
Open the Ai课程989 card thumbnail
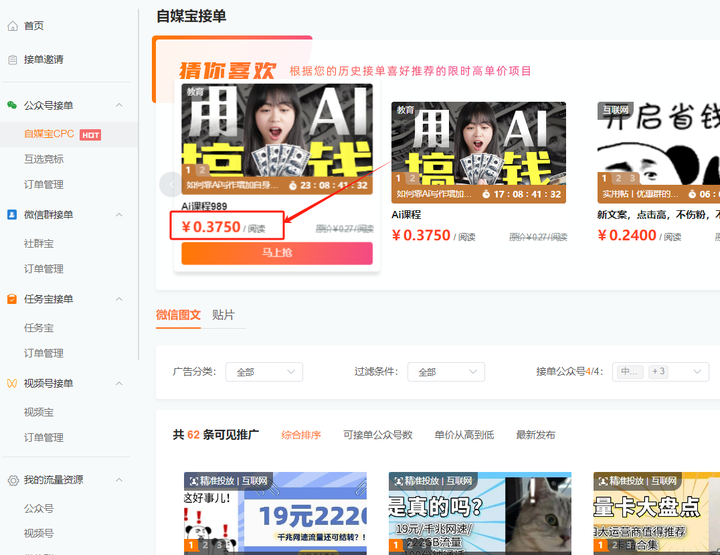click(x=277, y=139)
